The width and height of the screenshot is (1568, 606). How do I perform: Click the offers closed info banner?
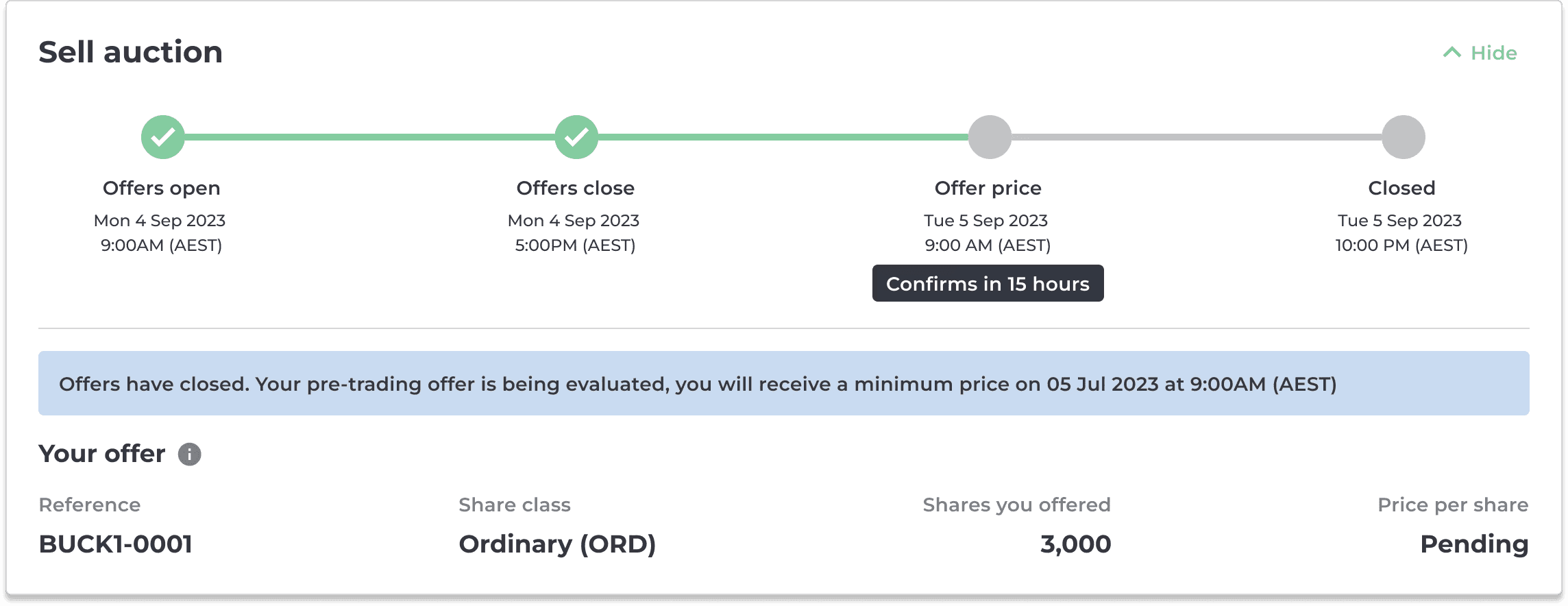point(784,383)
